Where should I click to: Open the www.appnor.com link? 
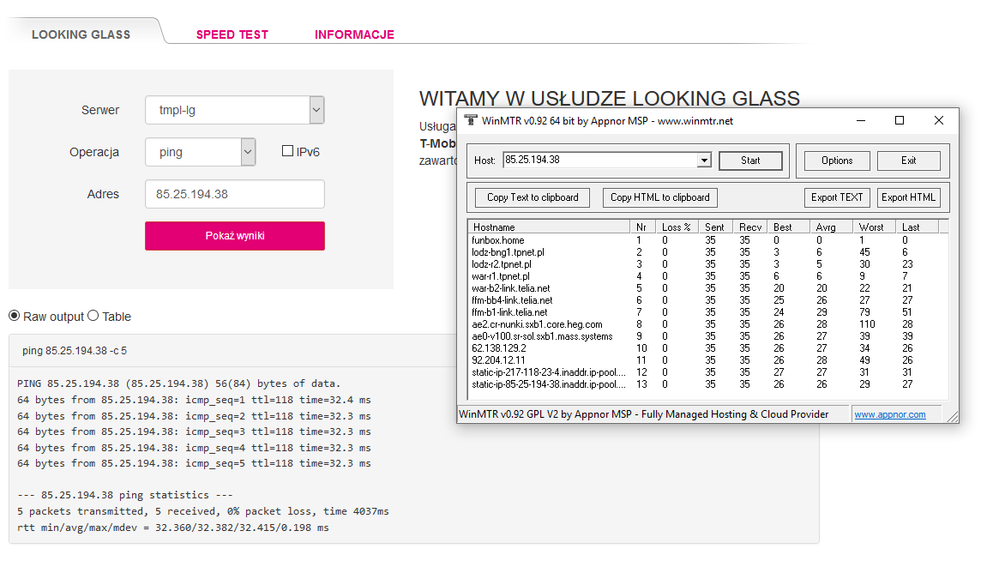coord(889,414)
